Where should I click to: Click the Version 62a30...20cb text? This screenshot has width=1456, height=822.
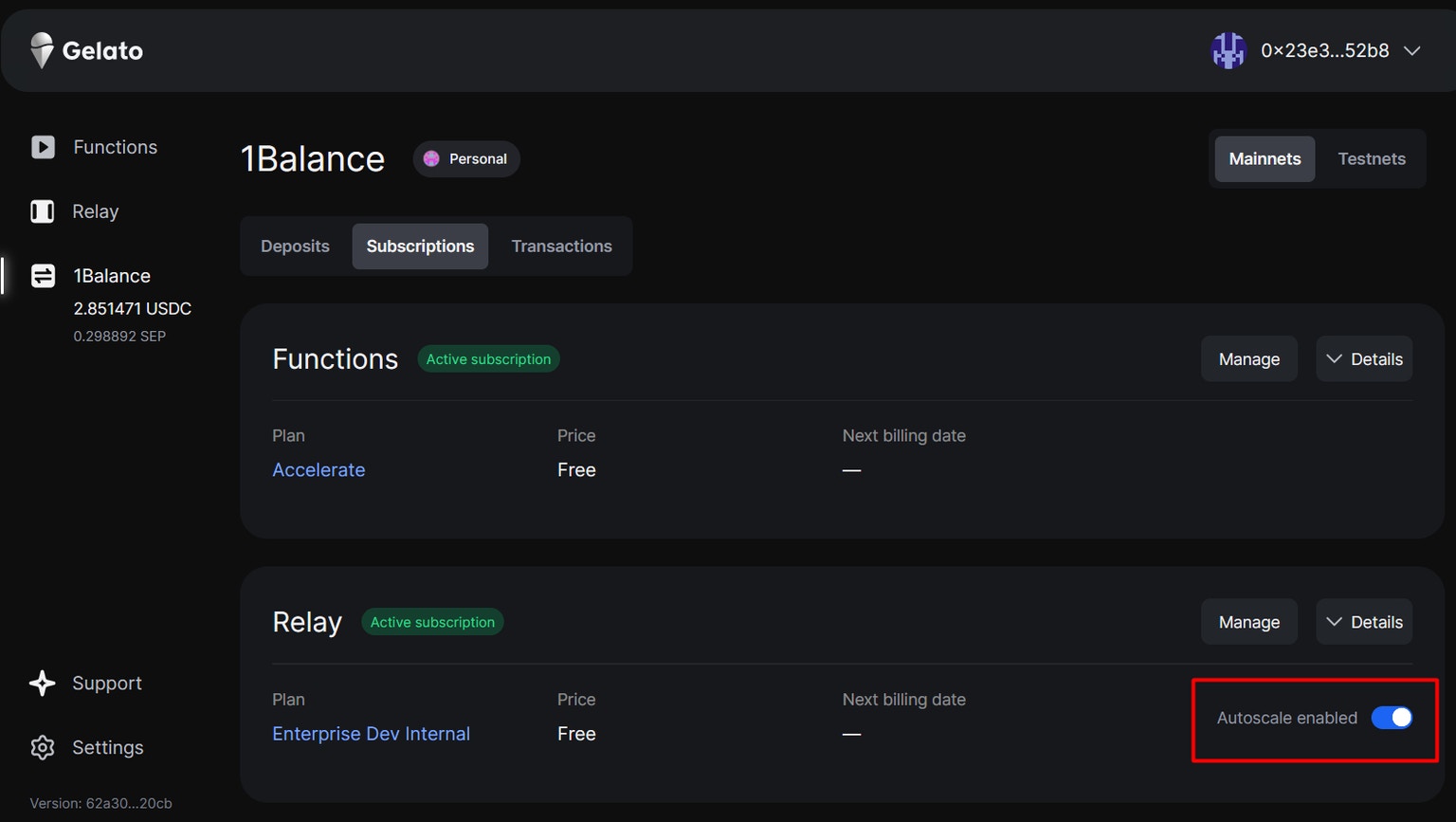(x=100, y=803)
